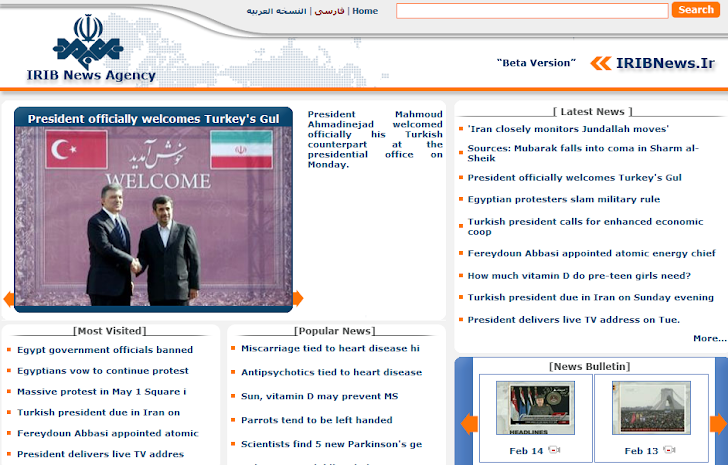Screen dimensions: 728x465
Task: Open 'Sun, vitamin D may prevent MS'
Action: tap(319, 396)
